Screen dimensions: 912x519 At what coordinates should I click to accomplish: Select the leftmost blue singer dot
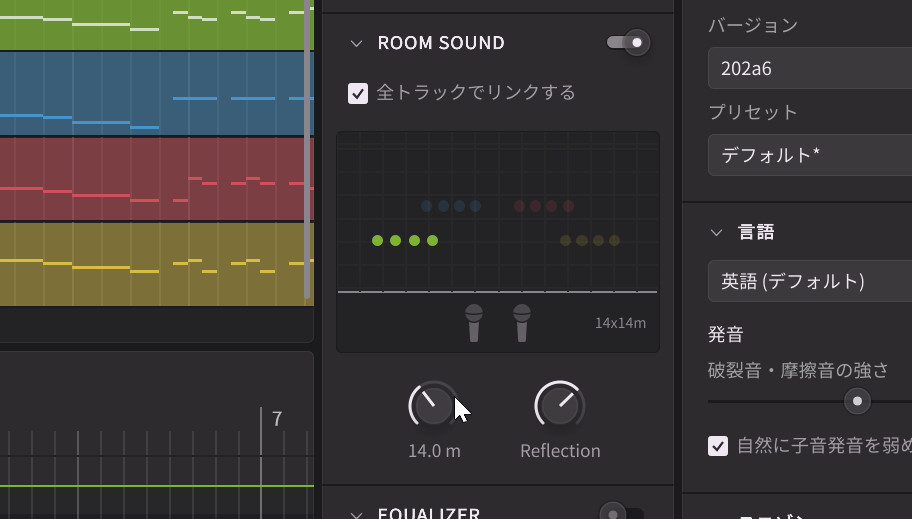(427, 207)
